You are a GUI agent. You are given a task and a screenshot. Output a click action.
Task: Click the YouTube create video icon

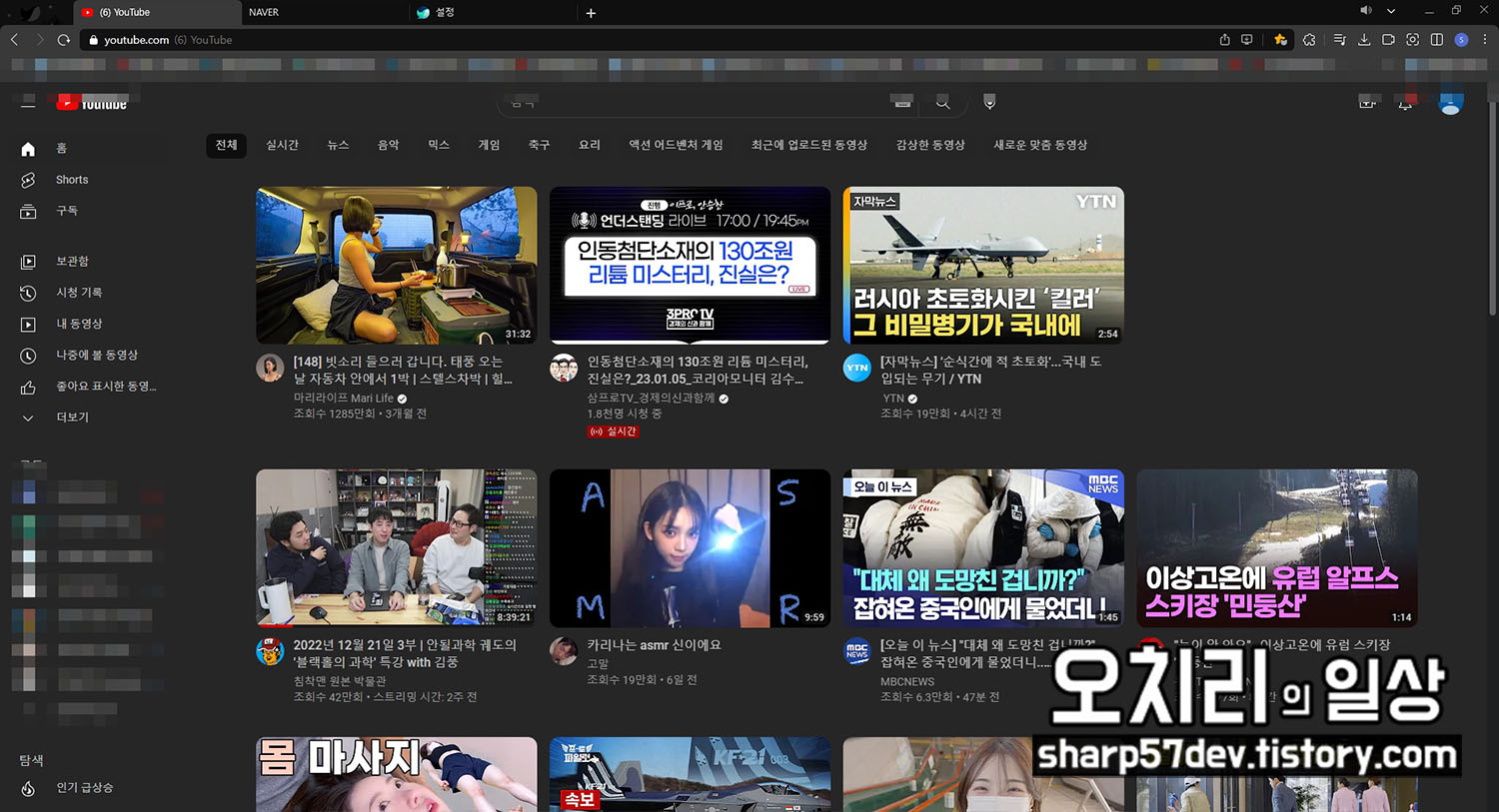click(x=1367, y=103)
